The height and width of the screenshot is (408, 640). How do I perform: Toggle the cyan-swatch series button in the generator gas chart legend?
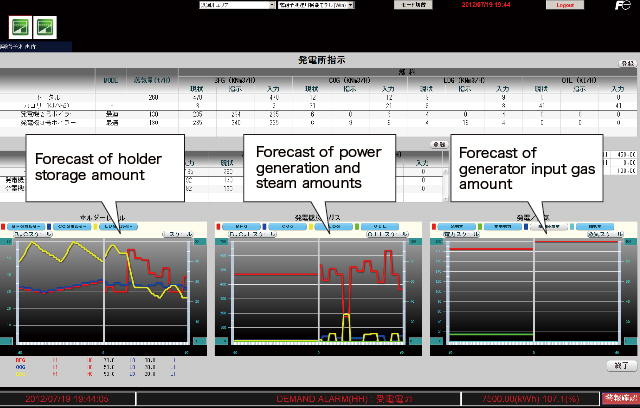coord(595,226)
